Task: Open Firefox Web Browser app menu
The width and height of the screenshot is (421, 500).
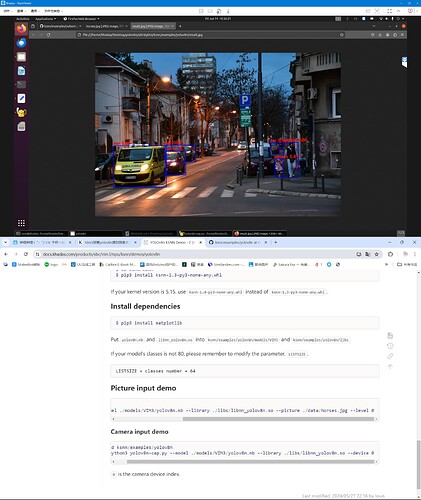Action: (x=81, y=19)
